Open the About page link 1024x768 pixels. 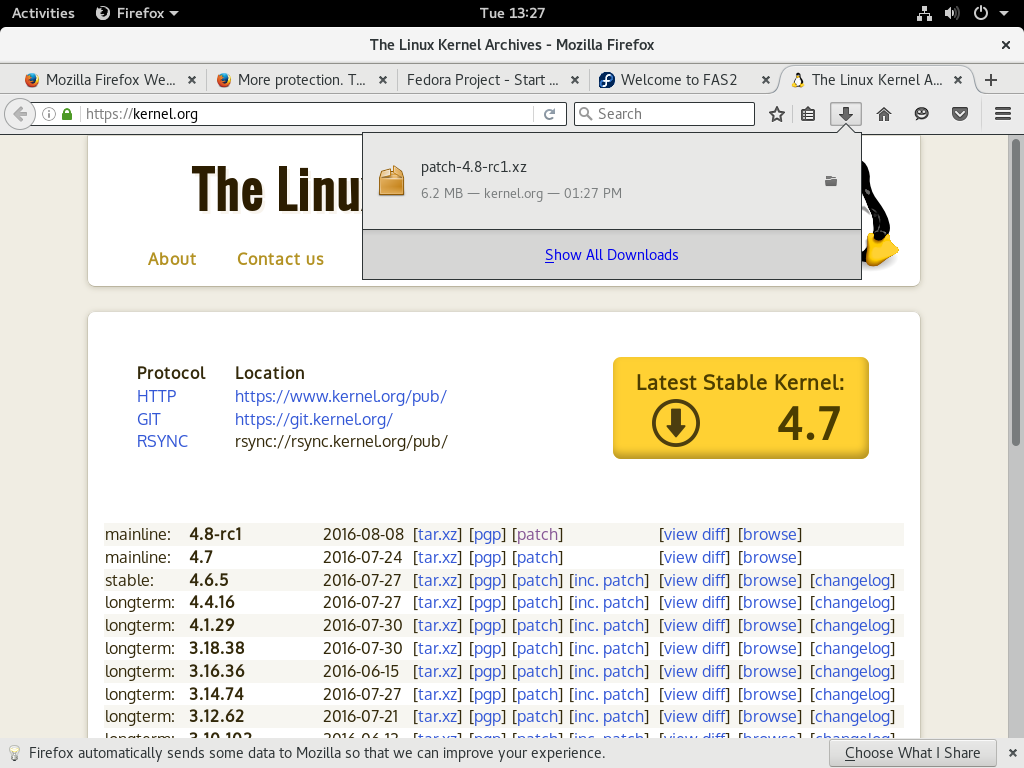pos(172,259)
